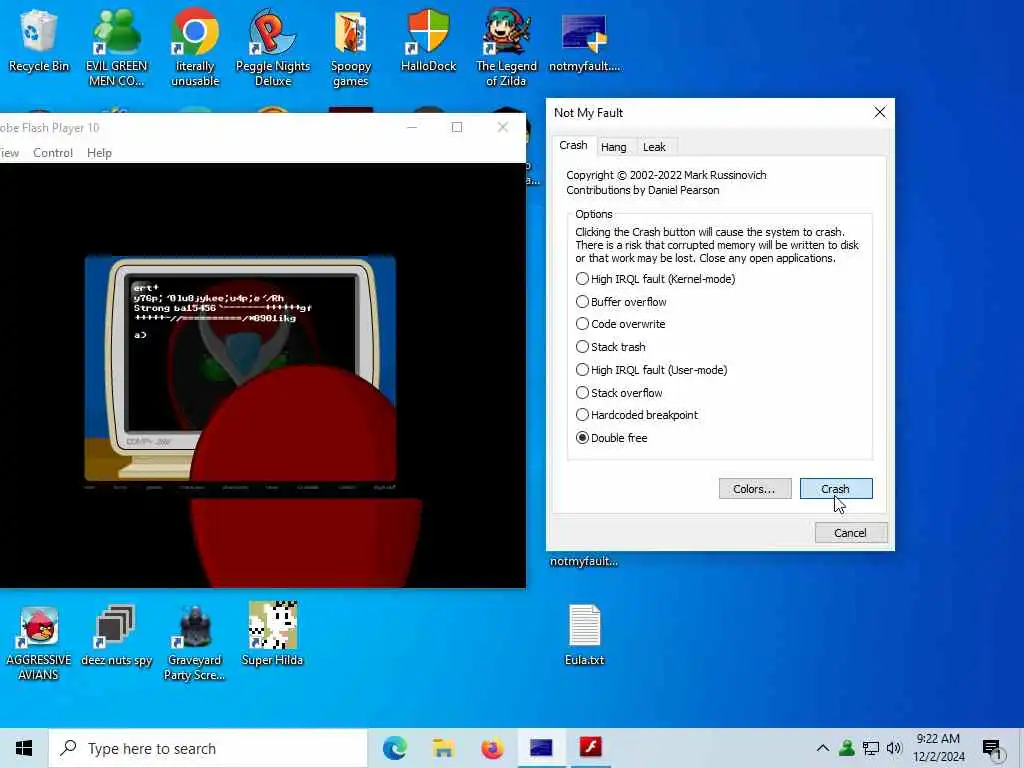1024x768 pixels.
Task: Open the volume tray icon
Action: (x=894, y=748)
